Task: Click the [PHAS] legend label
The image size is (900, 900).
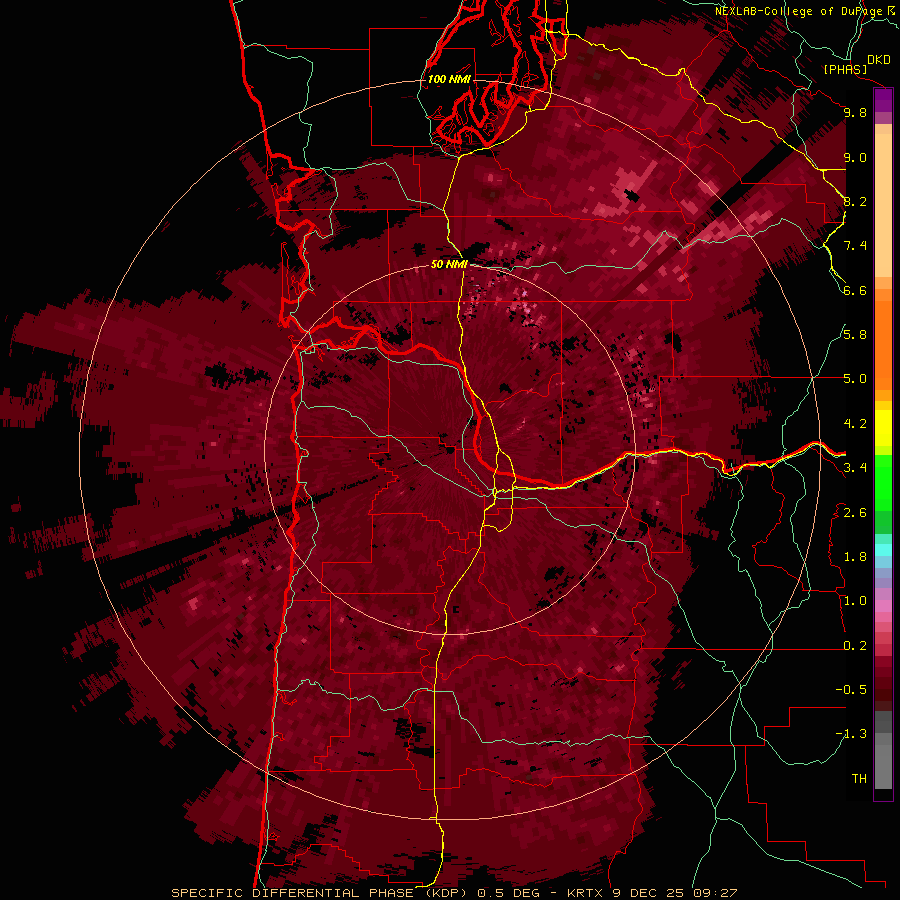Action: (845, 69)
